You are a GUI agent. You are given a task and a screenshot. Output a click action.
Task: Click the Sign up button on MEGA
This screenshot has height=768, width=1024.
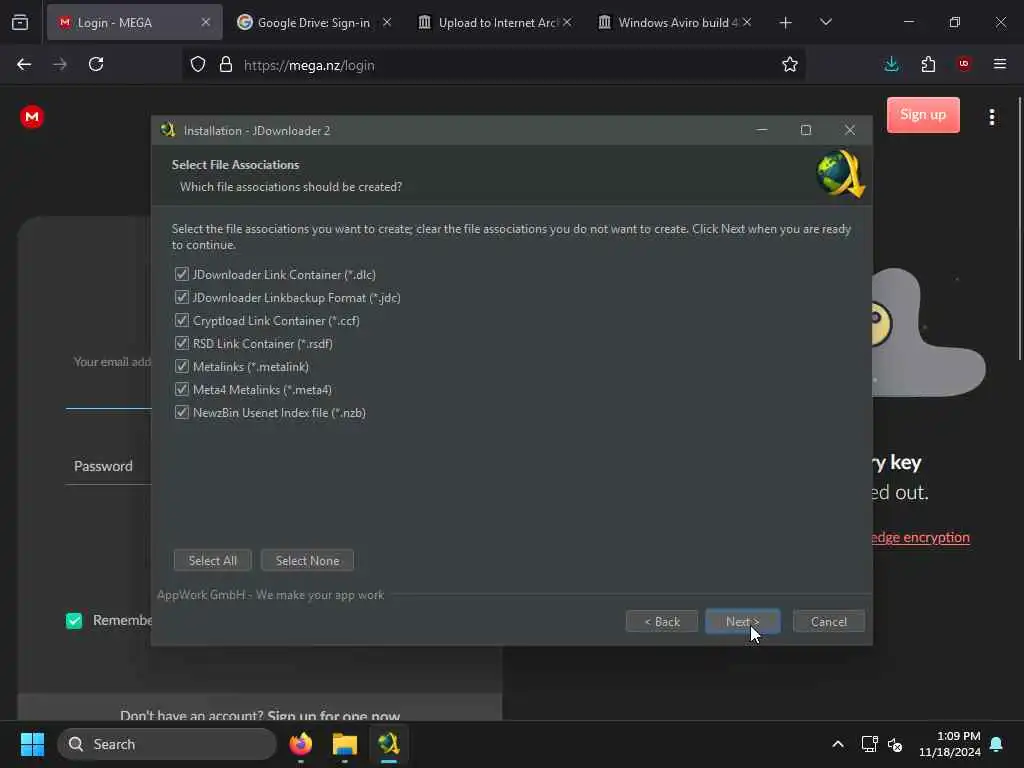click(923, 115)
